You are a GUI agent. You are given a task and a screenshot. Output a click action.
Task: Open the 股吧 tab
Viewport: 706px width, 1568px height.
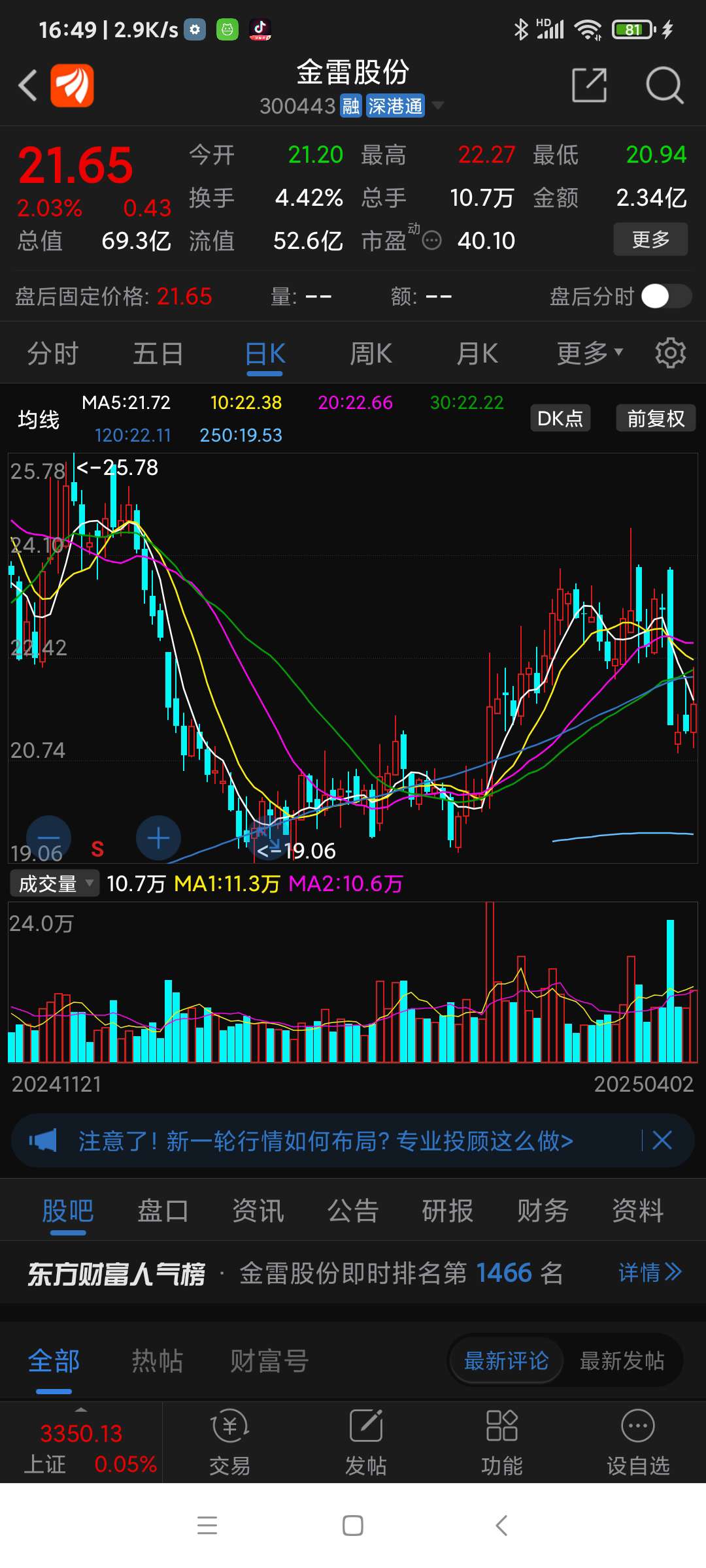[x=68, y=1211]
